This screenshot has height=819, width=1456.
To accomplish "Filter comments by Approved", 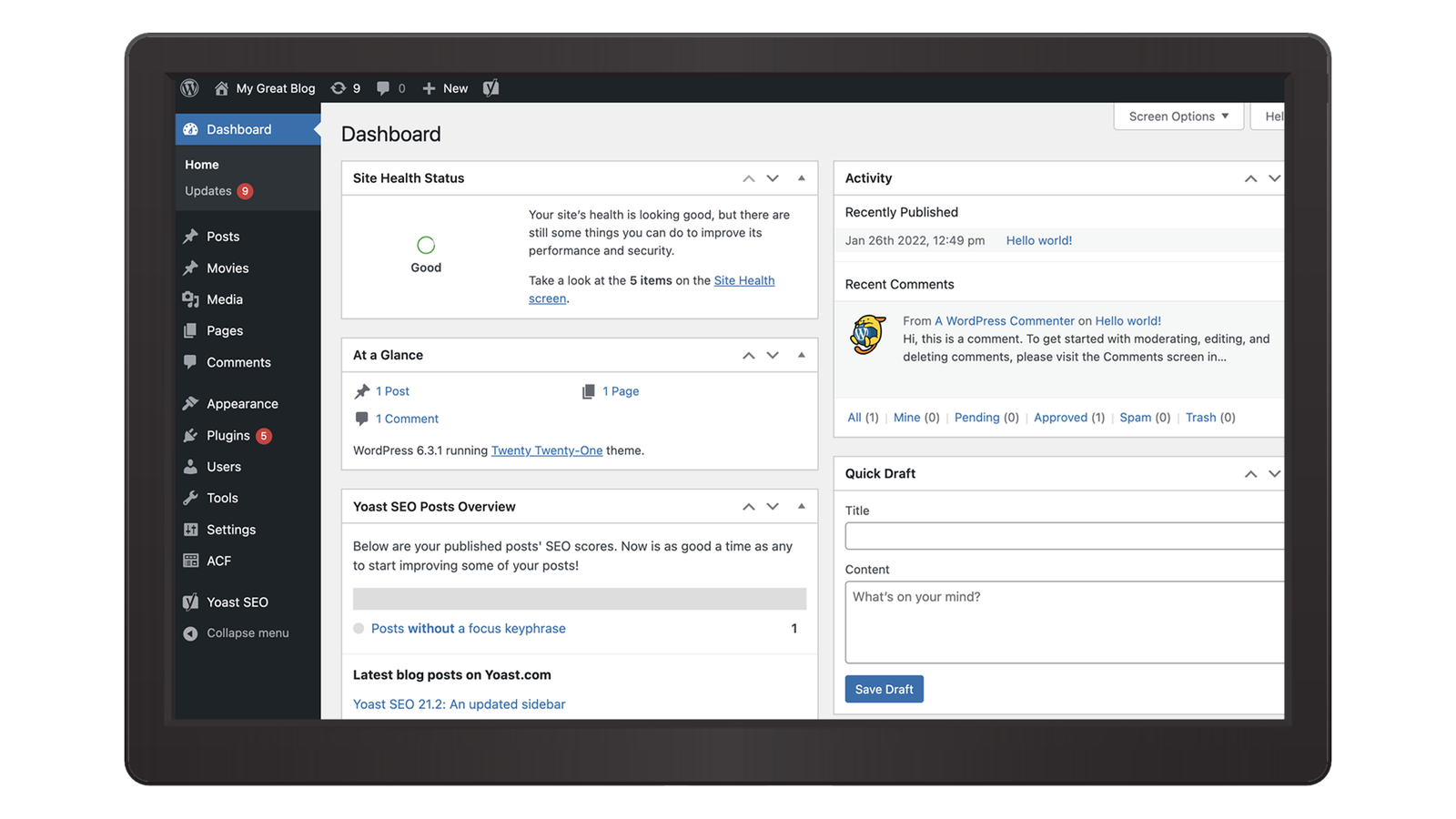I will (x=1061, y=418).
